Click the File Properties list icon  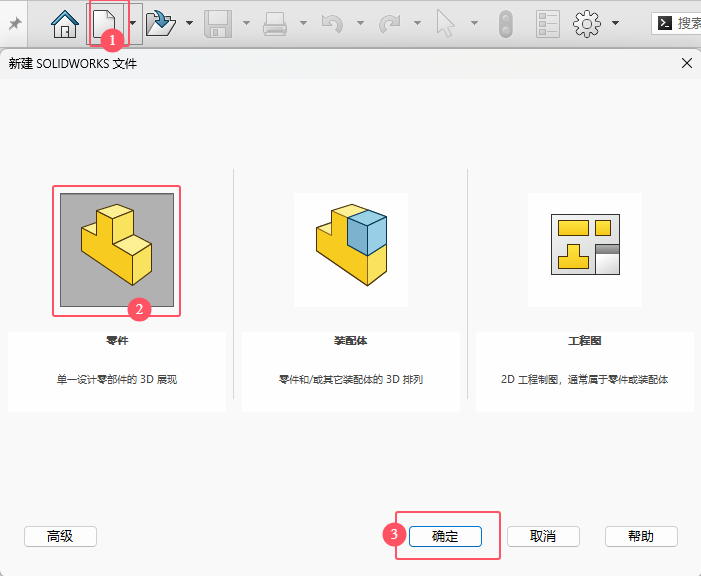coord(548,24)
